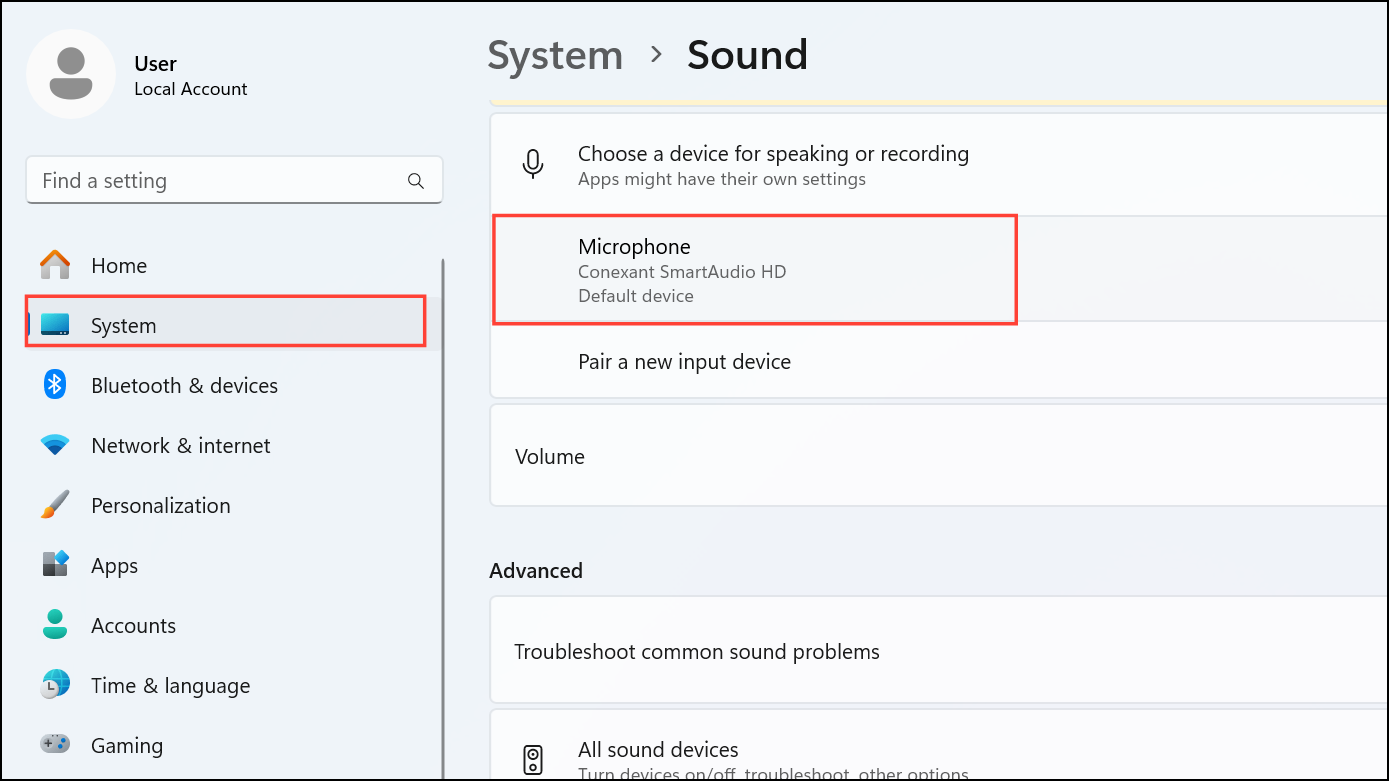Click the Gaming controller icon

tap(55, 745)
